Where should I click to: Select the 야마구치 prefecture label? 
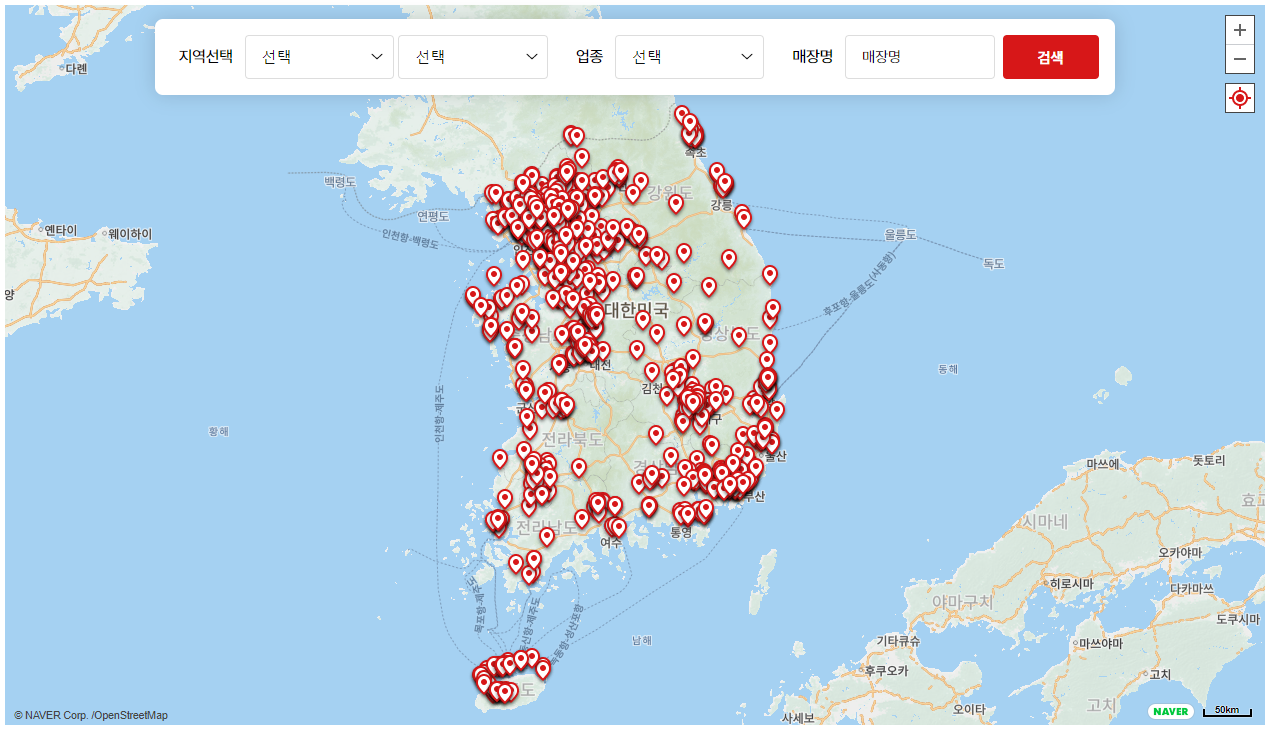point(962,603)
